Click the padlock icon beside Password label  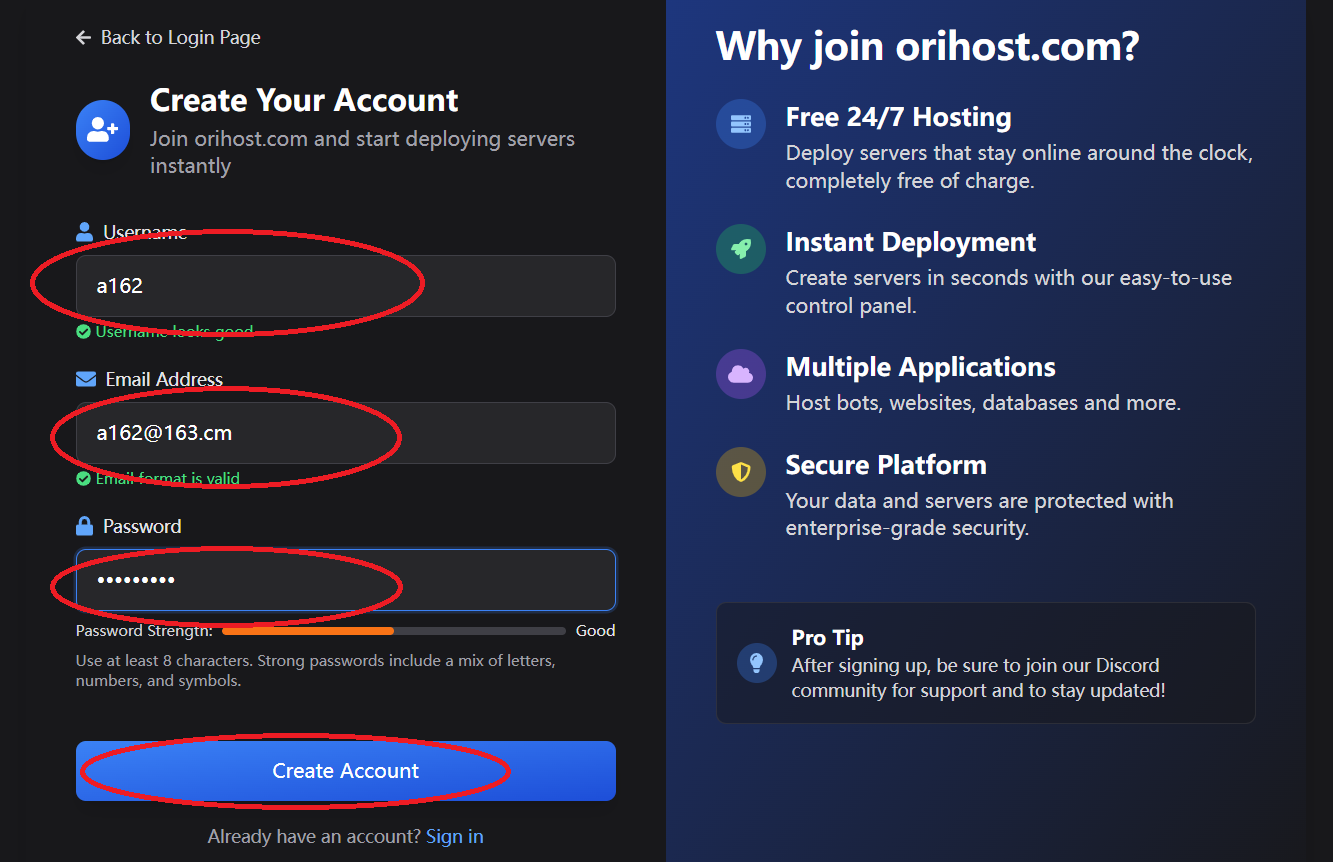[84, 526]
